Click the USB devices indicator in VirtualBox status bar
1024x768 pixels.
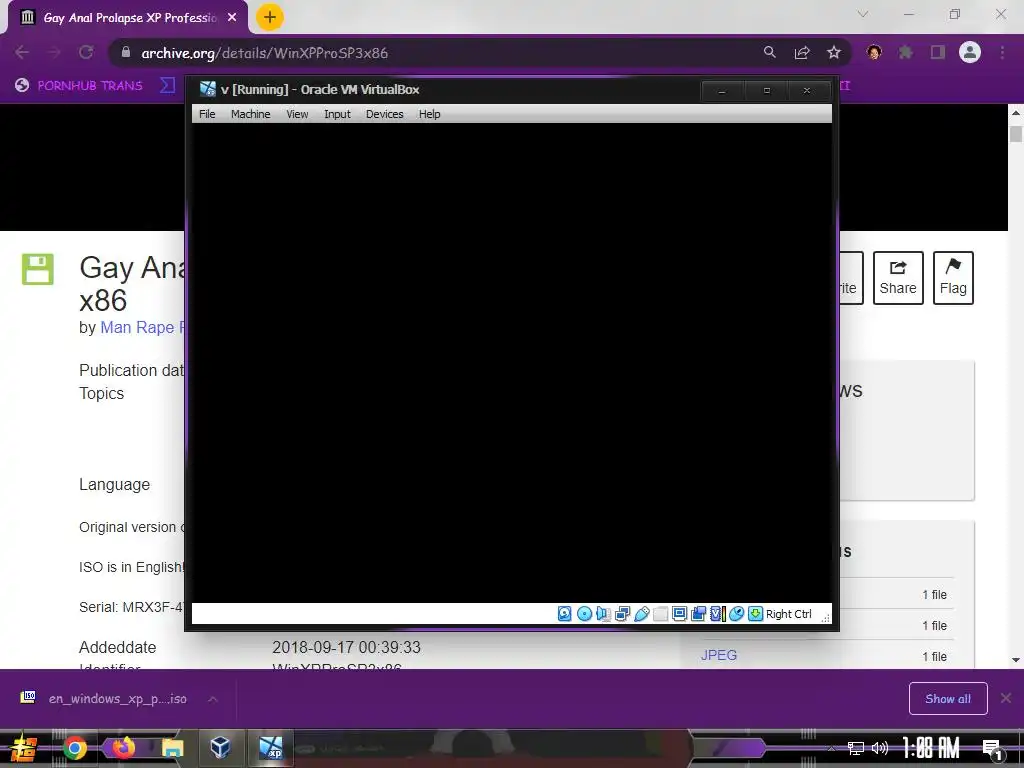(x=641, y=614)
